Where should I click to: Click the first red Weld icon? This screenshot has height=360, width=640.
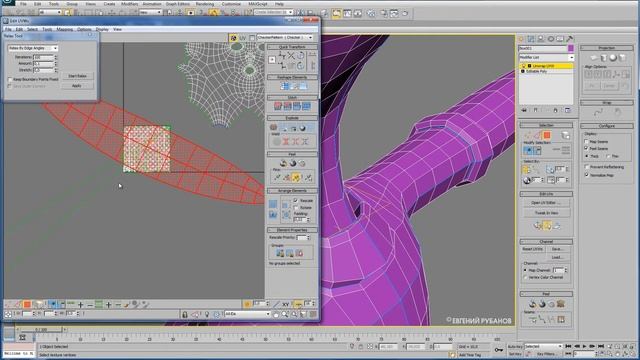click(286, 142)
